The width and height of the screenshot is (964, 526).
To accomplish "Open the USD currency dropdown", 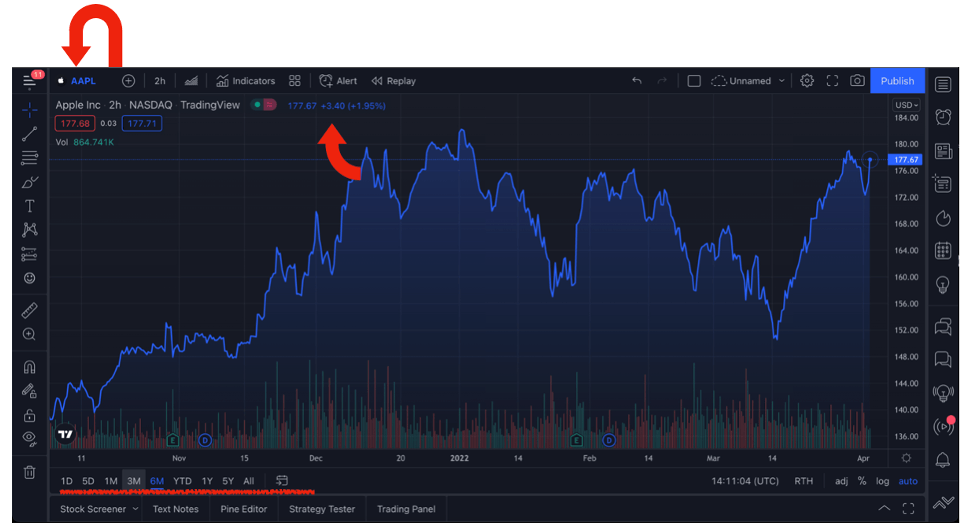I will pos(906,105).
